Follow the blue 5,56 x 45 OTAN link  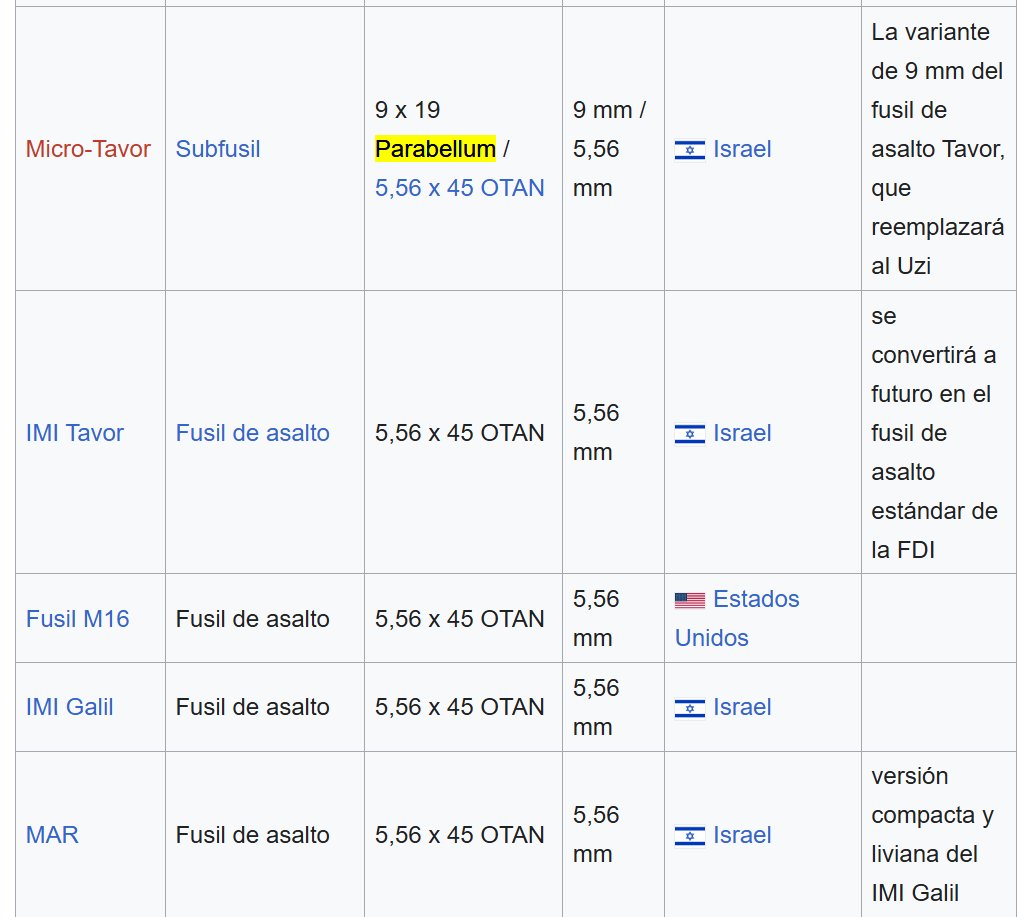click(460, 188)
